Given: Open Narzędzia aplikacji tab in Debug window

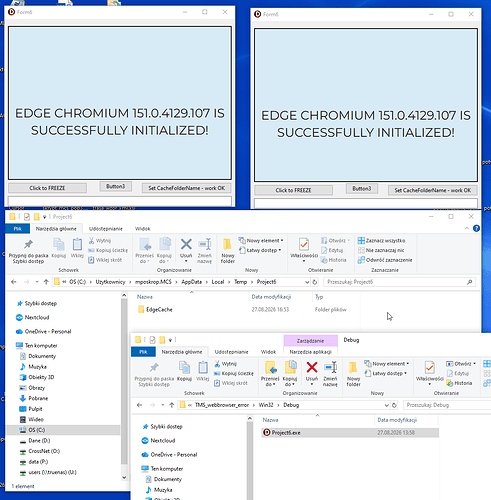Looking at the screenshot, I should (310, 352).
